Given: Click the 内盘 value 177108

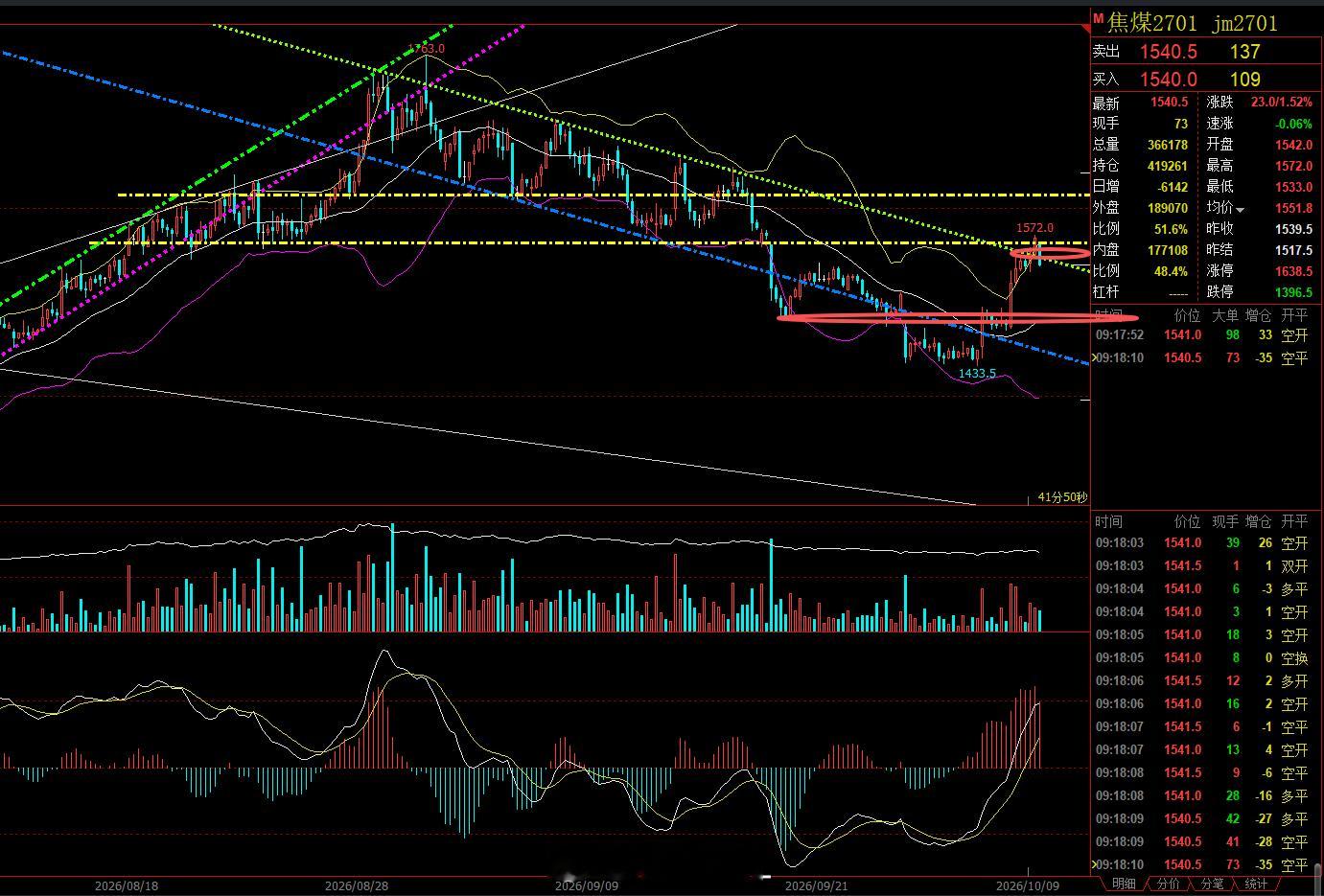Looking at the screenshot, I should (x=1167, y=249).
